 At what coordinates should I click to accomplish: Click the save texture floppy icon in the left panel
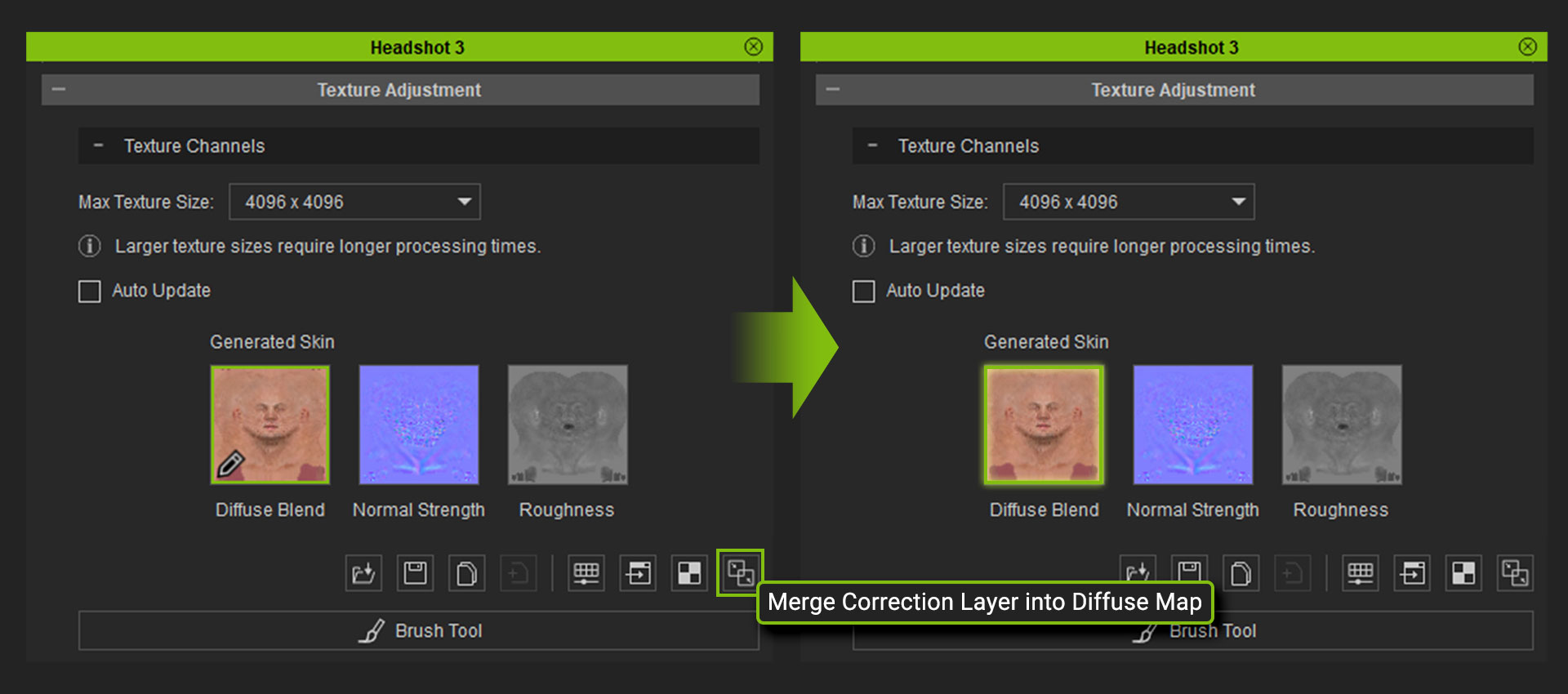coord(415,573)
